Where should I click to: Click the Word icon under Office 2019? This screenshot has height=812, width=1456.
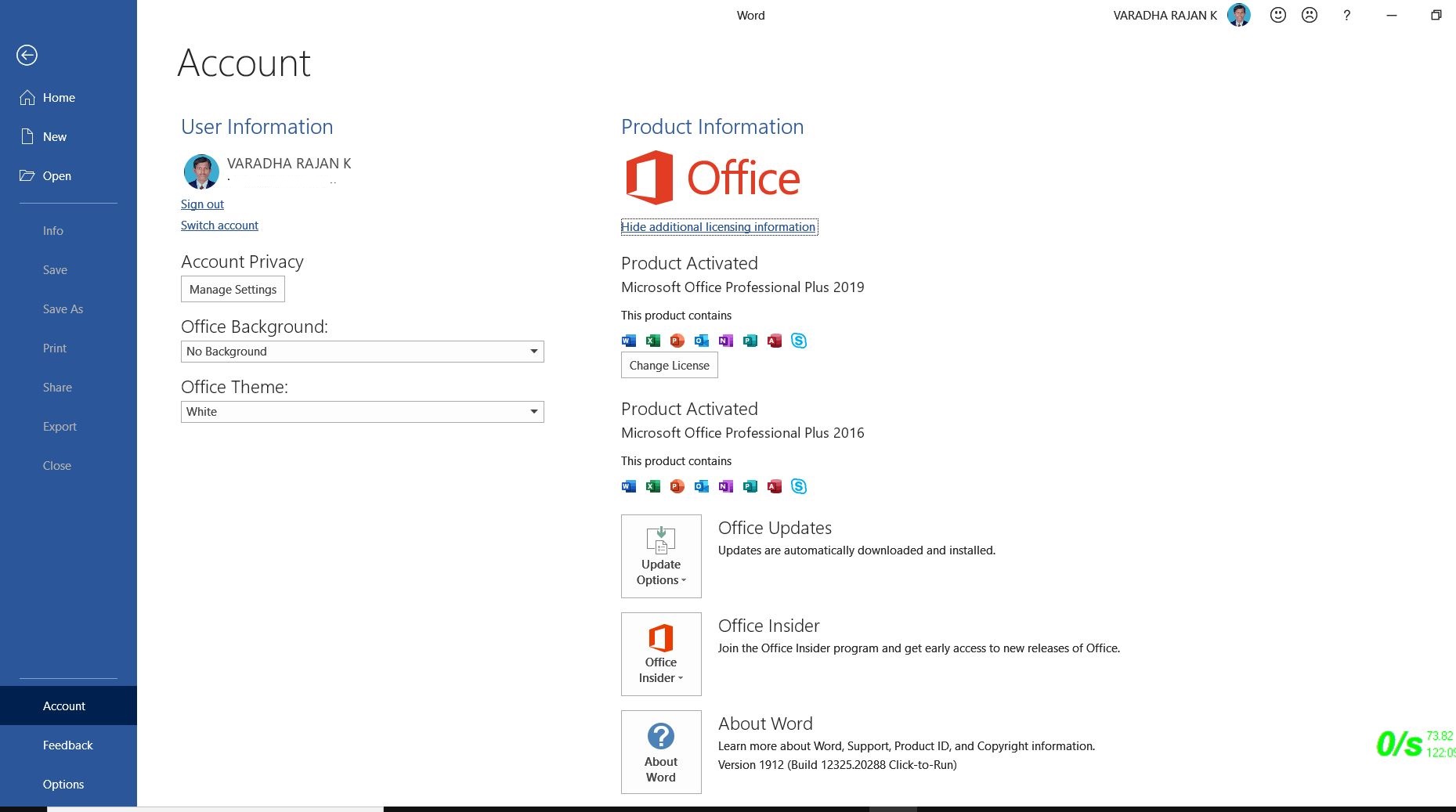[629, 341]
